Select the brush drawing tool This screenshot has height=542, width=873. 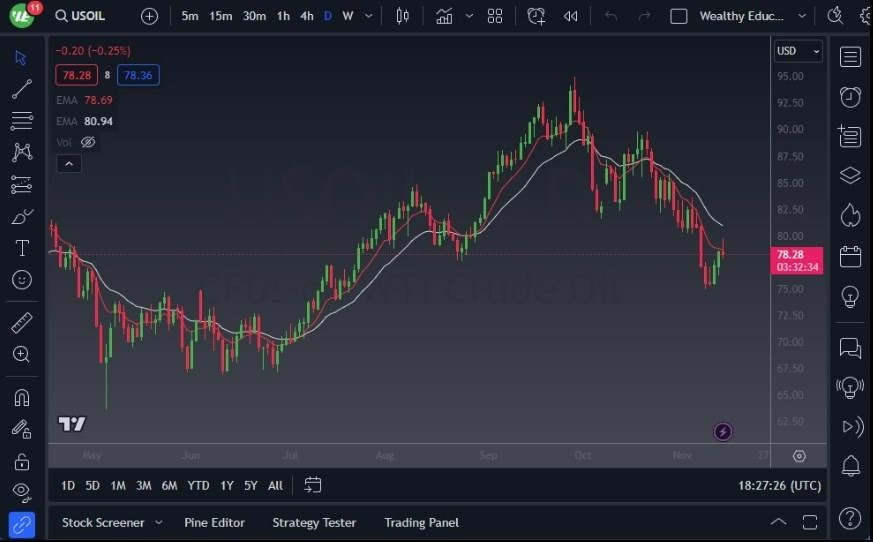[x=22, y=216]
